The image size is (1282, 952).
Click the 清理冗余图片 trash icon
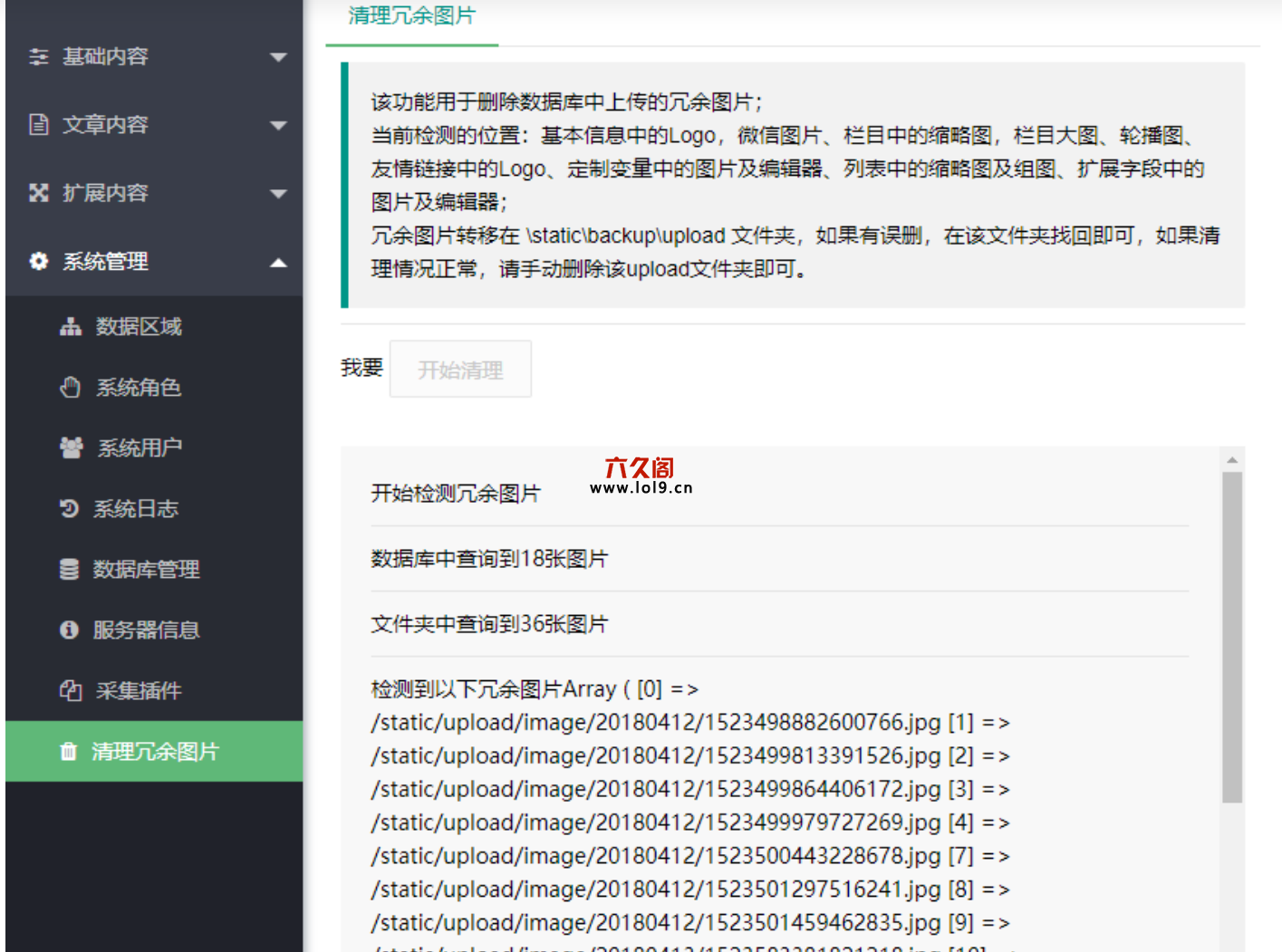pyautogui.click(x=68, y=752)
